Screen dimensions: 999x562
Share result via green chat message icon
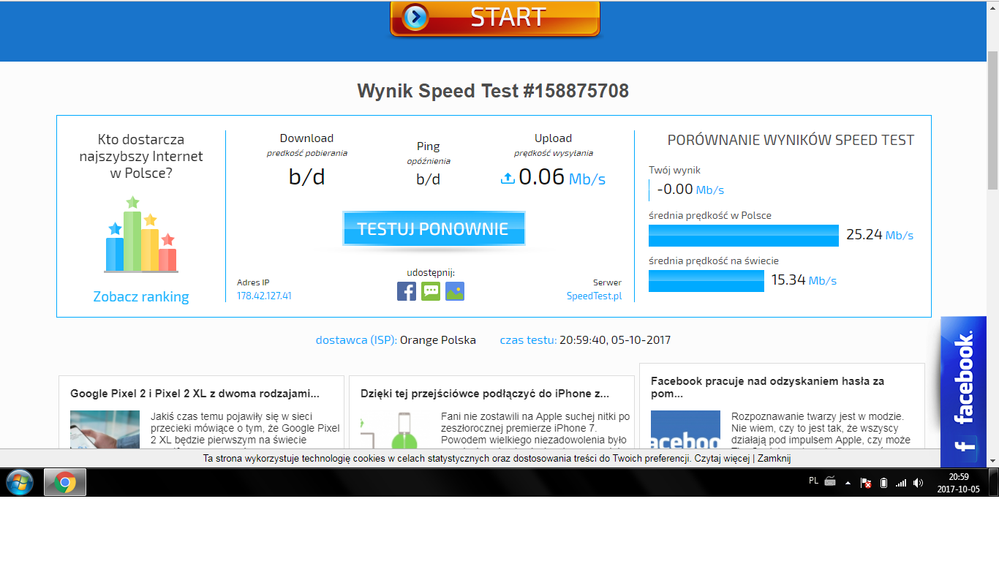coord(430,291)
